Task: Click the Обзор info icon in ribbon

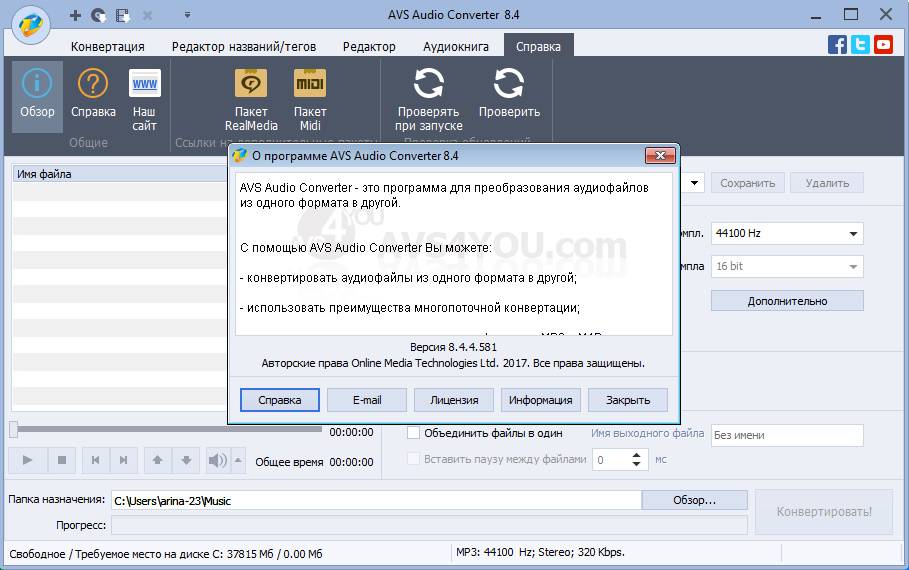Action: pos(37,85)
